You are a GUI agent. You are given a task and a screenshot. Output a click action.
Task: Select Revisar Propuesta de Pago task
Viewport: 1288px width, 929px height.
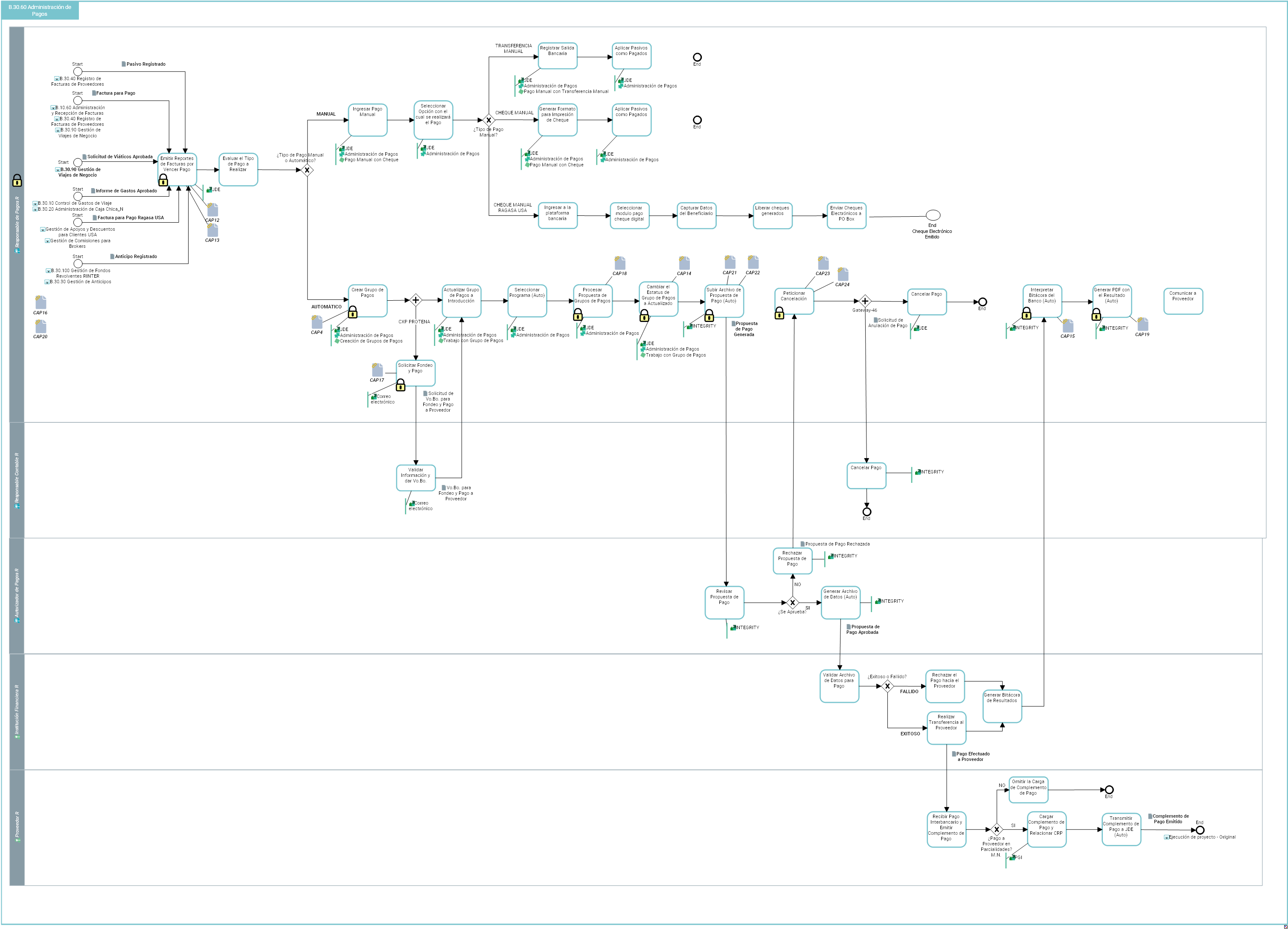(724, 603)
